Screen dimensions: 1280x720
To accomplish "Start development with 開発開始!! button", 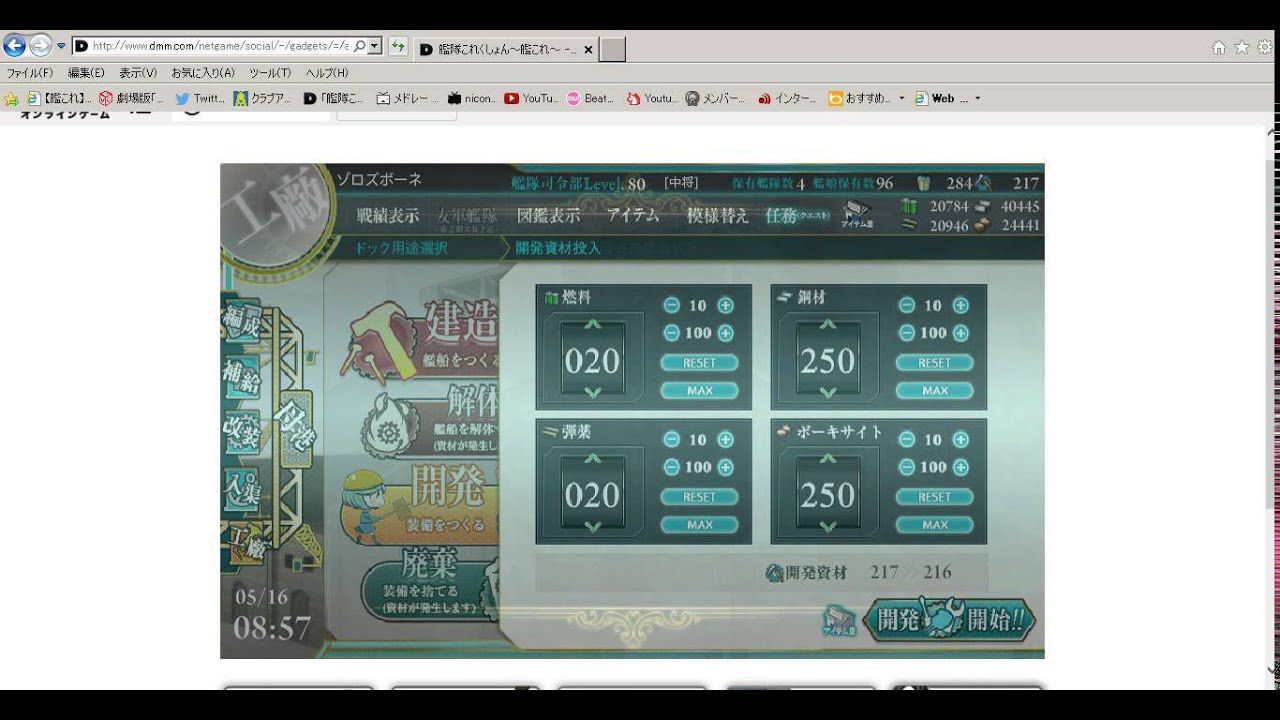I will [948, 619].
